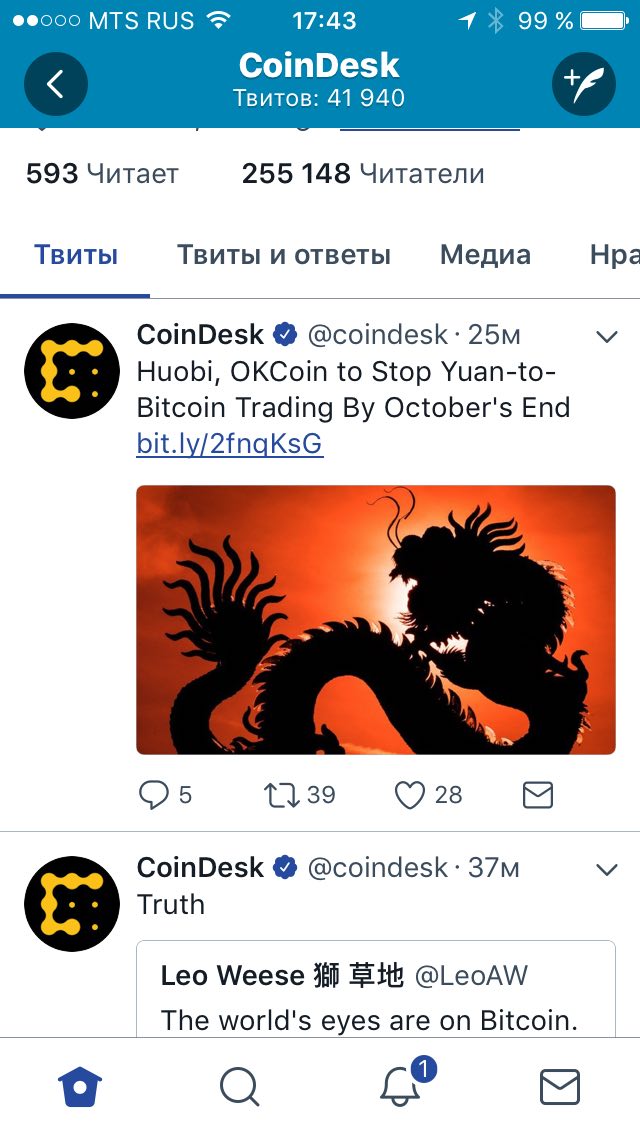Image resolution: width=640 pixels, height=1136 pixels.
Task: View the 593 Читает following list
Action: [x=102, y=174]
